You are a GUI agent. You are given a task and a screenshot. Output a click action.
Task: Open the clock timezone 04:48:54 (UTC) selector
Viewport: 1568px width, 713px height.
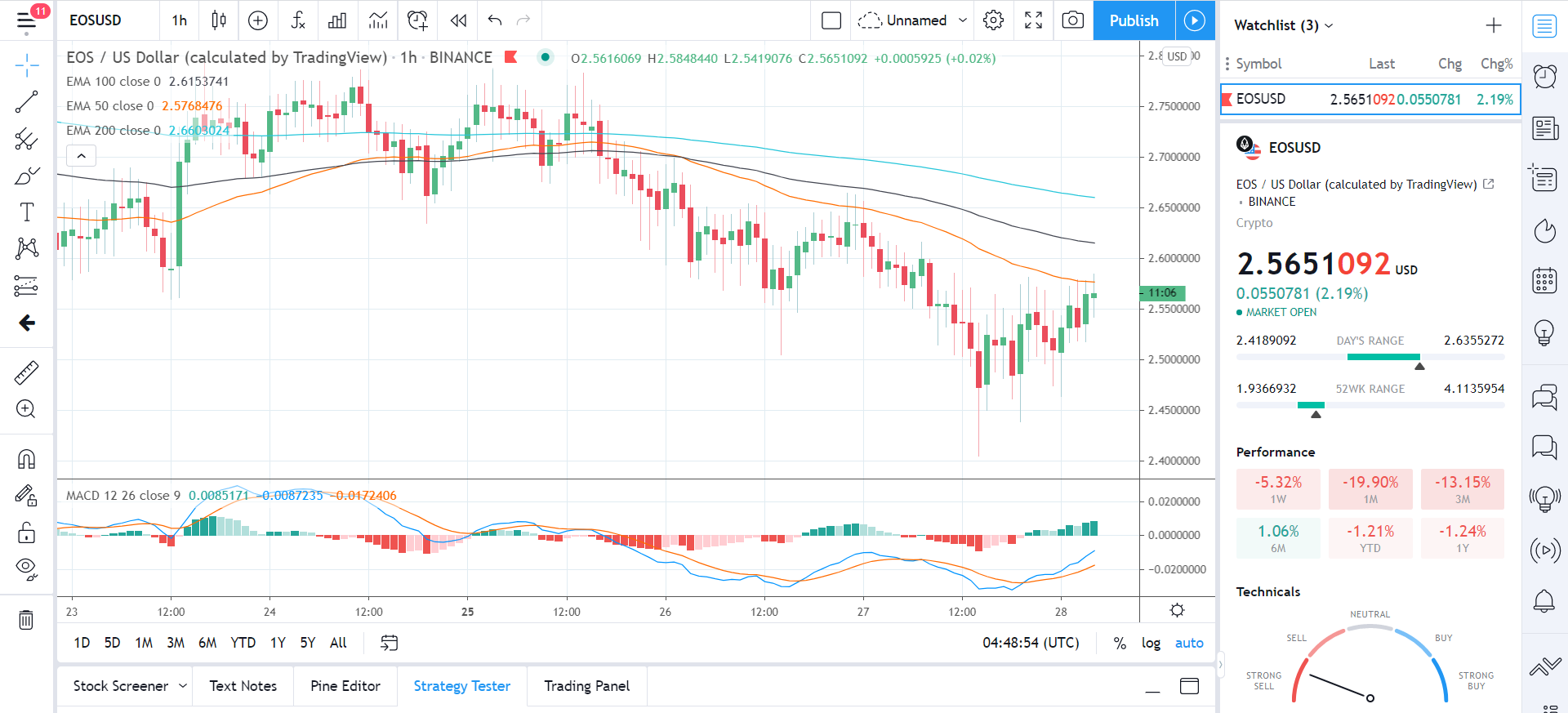[x=1031, y=643]
